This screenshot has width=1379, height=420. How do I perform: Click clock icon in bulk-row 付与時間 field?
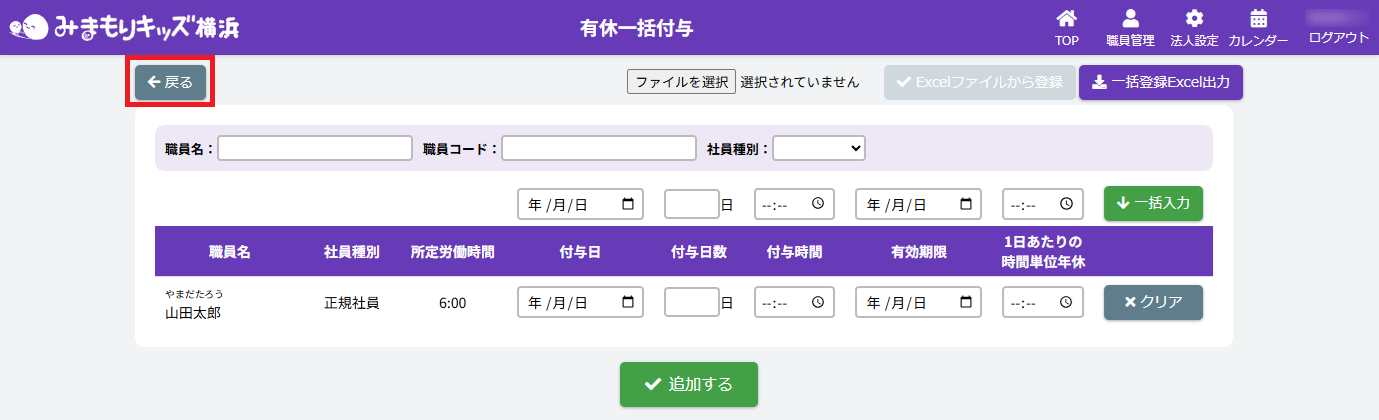(x=818, y=204)
